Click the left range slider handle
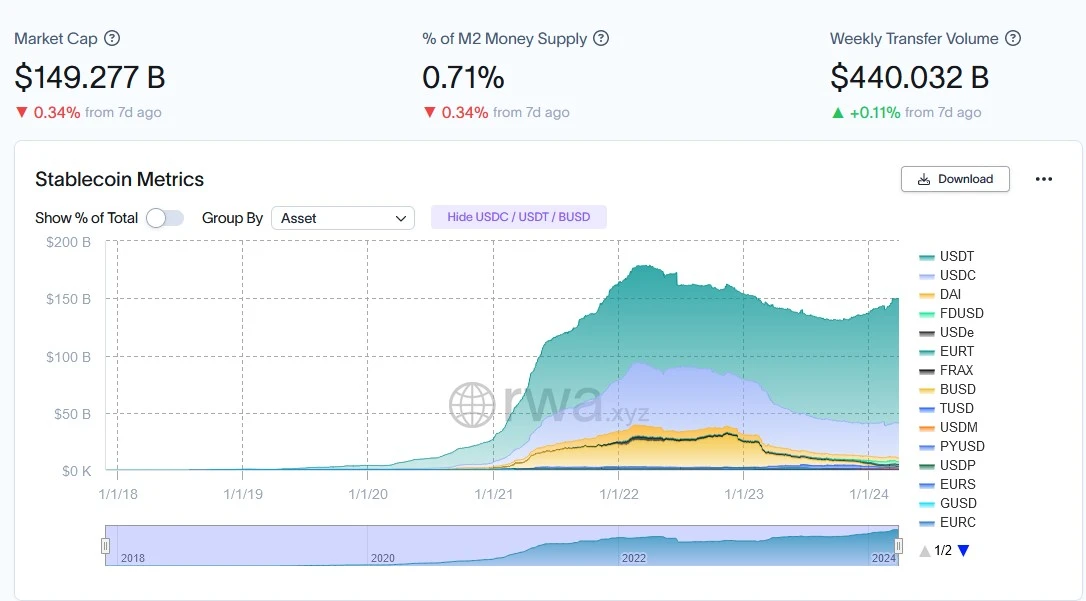The image size is (1086, 601). 105,545
